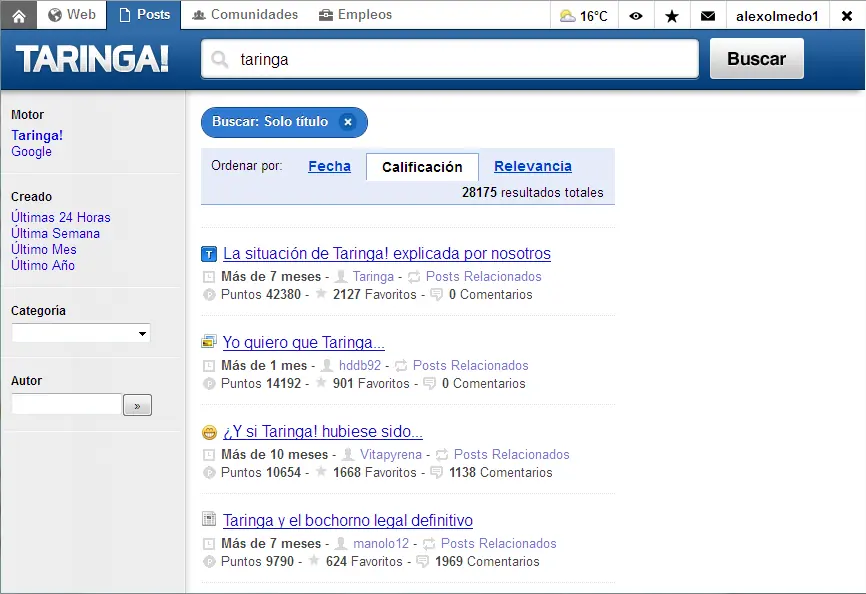
Task: Click the magnifier icon in search box
Action: click(220, 59)
